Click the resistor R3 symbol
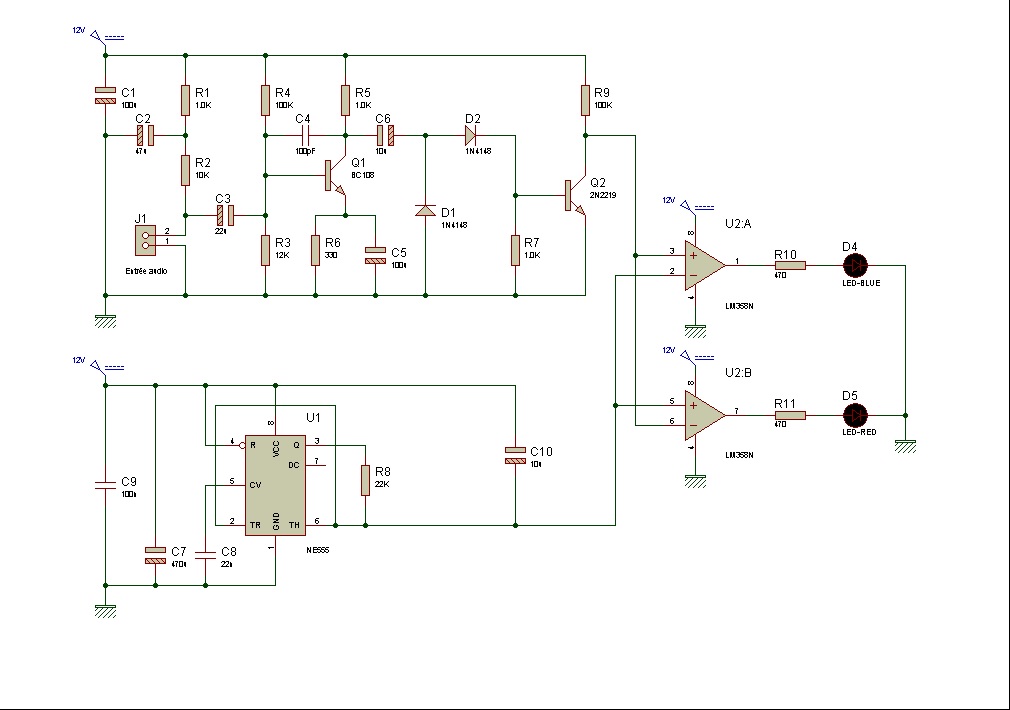Screen dimensions: 1010x710 [x=265, y=250]
